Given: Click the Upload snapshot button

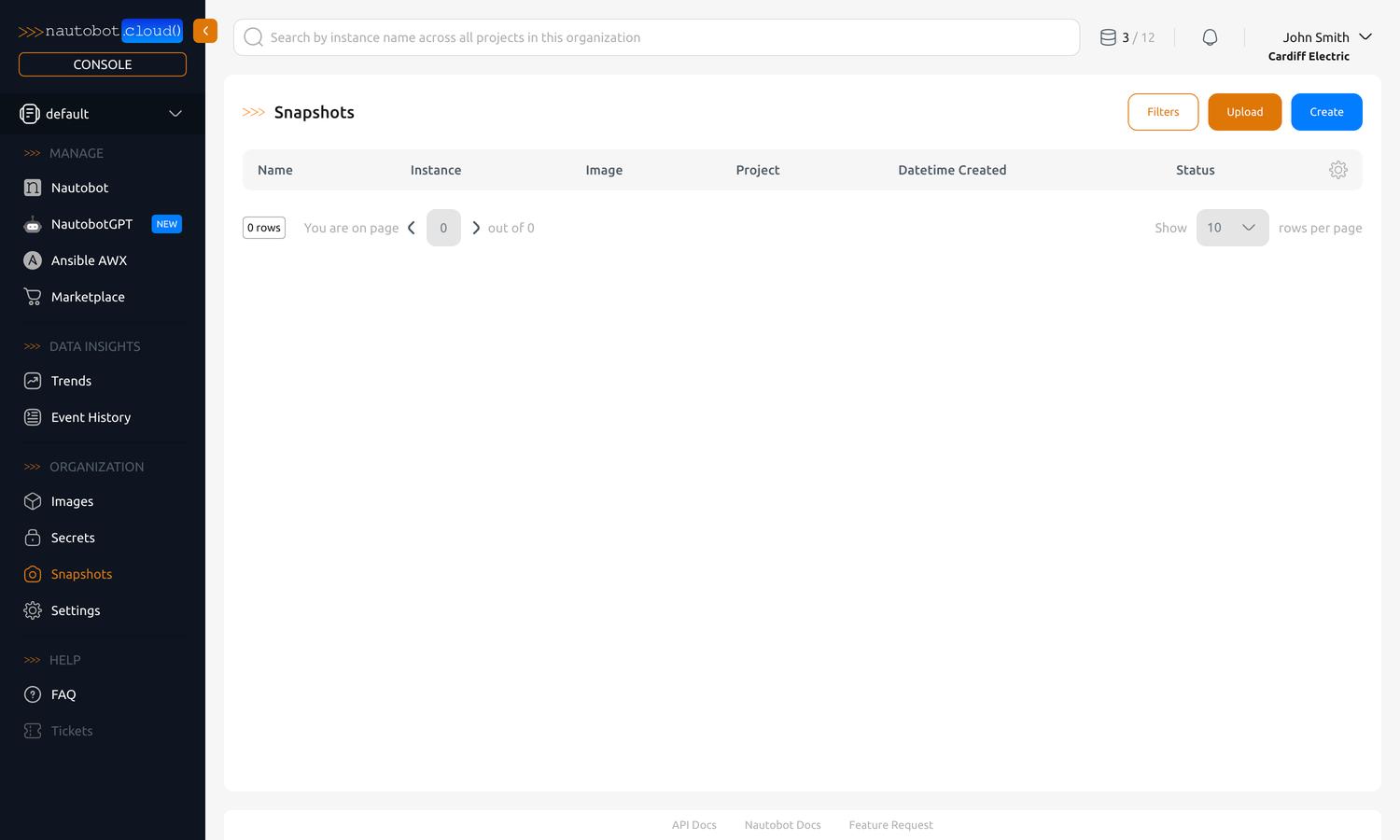Looking at the screenshot, I should pyautogui.click(x=1244, y=111).
